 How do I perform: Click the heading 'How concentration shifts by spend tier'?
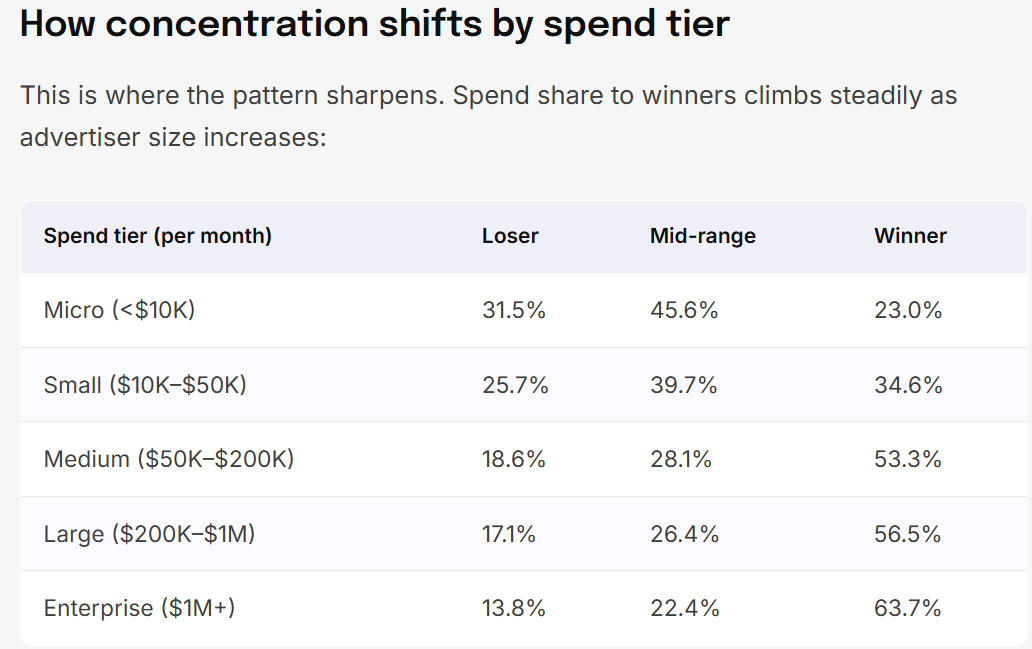374,24
